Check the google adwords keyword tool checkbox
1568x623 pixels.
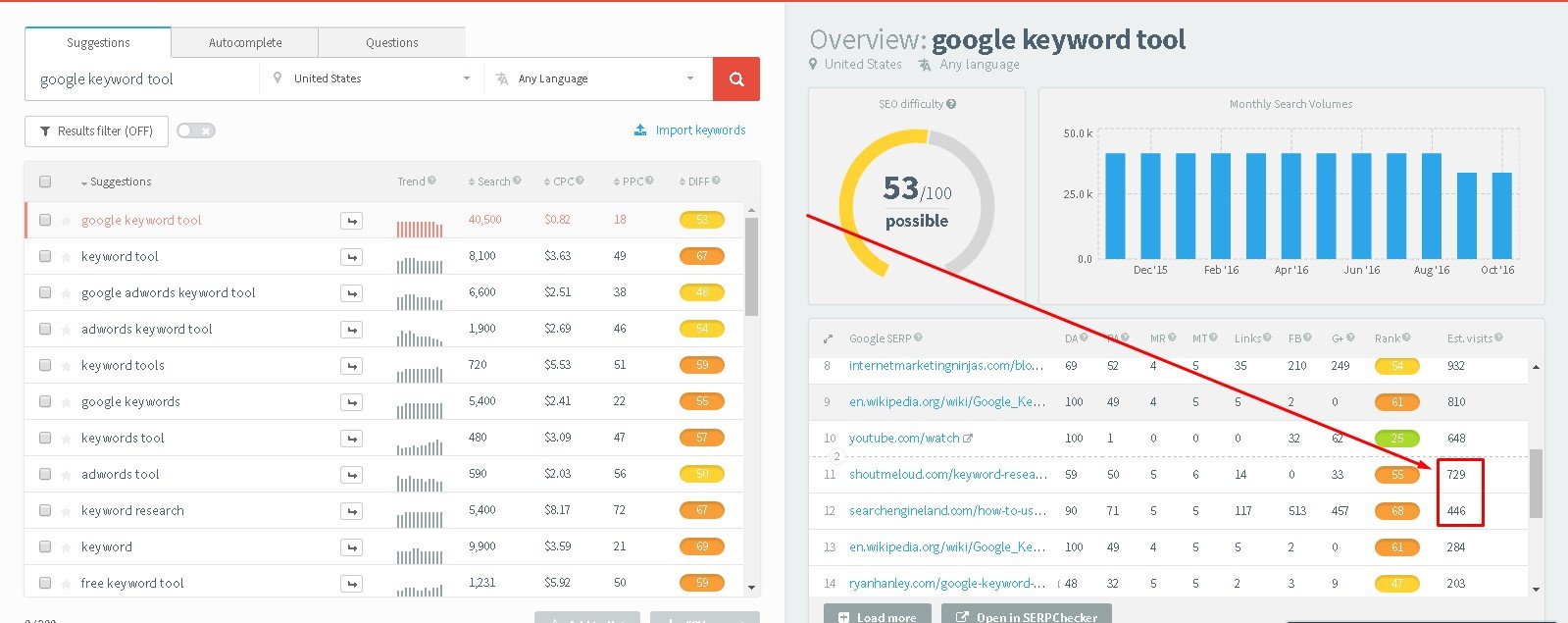45,292
